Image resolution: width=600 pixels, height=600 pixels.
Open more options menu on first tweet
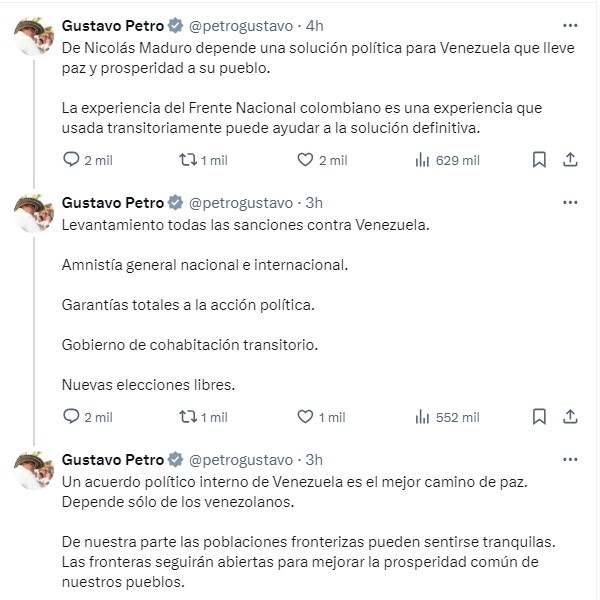[x=570, y=26]
